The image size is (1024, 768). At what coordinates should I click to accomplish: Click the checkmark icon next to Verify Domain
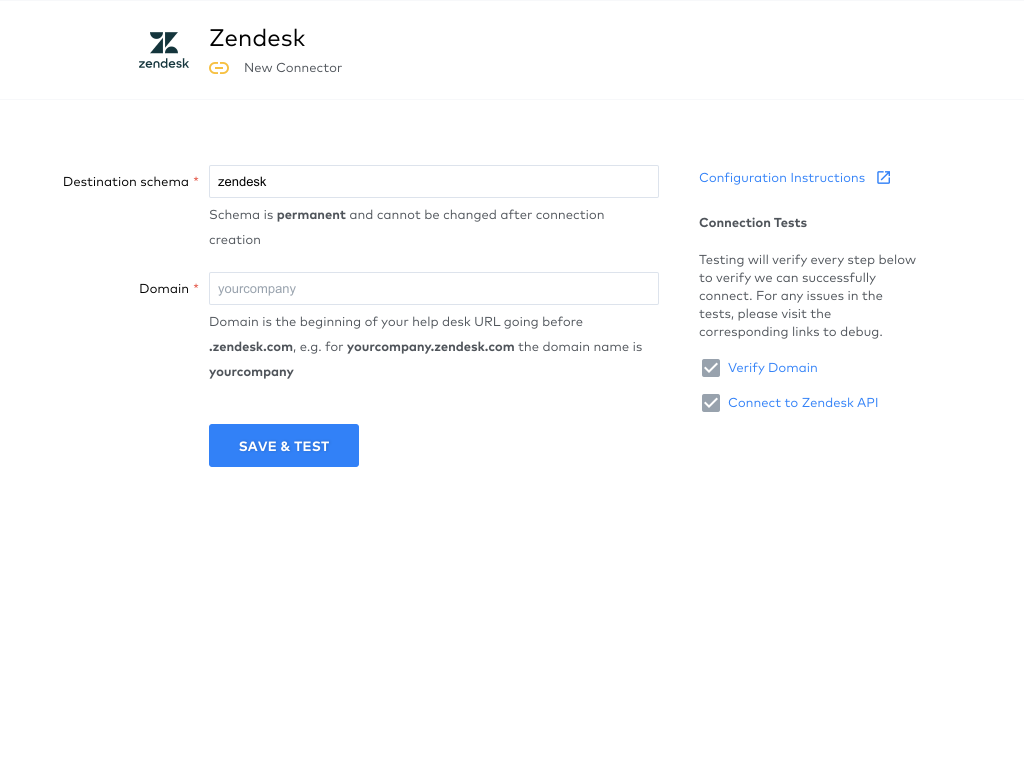pyautogui.click(x=710, y=368)
